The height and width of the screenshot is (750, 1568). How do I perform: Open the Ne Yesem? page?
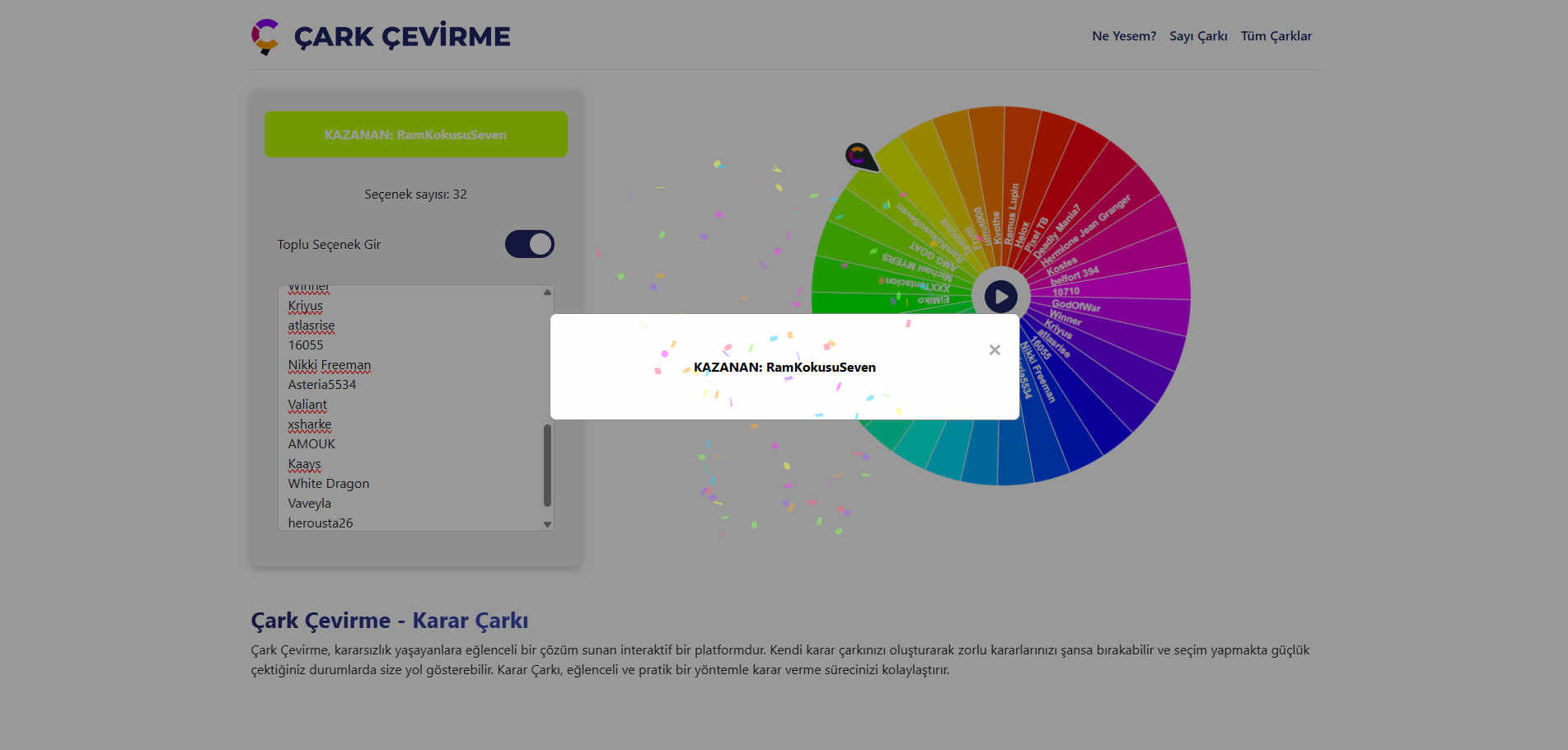(x=1124, y=36)
